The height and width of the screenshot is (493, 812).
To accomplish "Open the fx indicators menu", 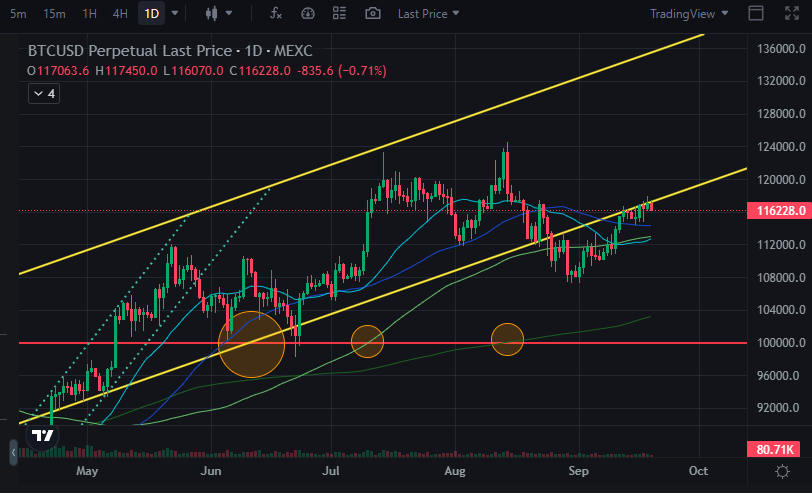I will point(276,13).
